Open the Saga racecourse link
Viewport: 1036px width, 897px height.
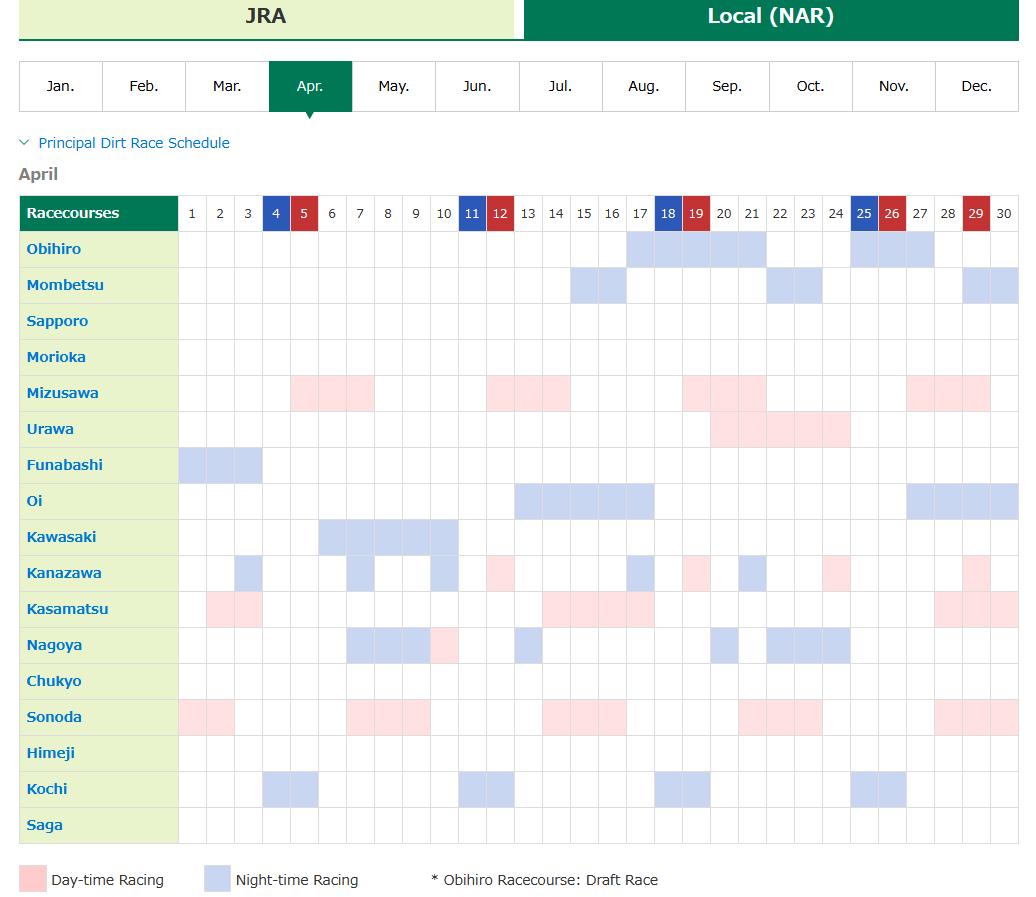[x=44, y=825]
